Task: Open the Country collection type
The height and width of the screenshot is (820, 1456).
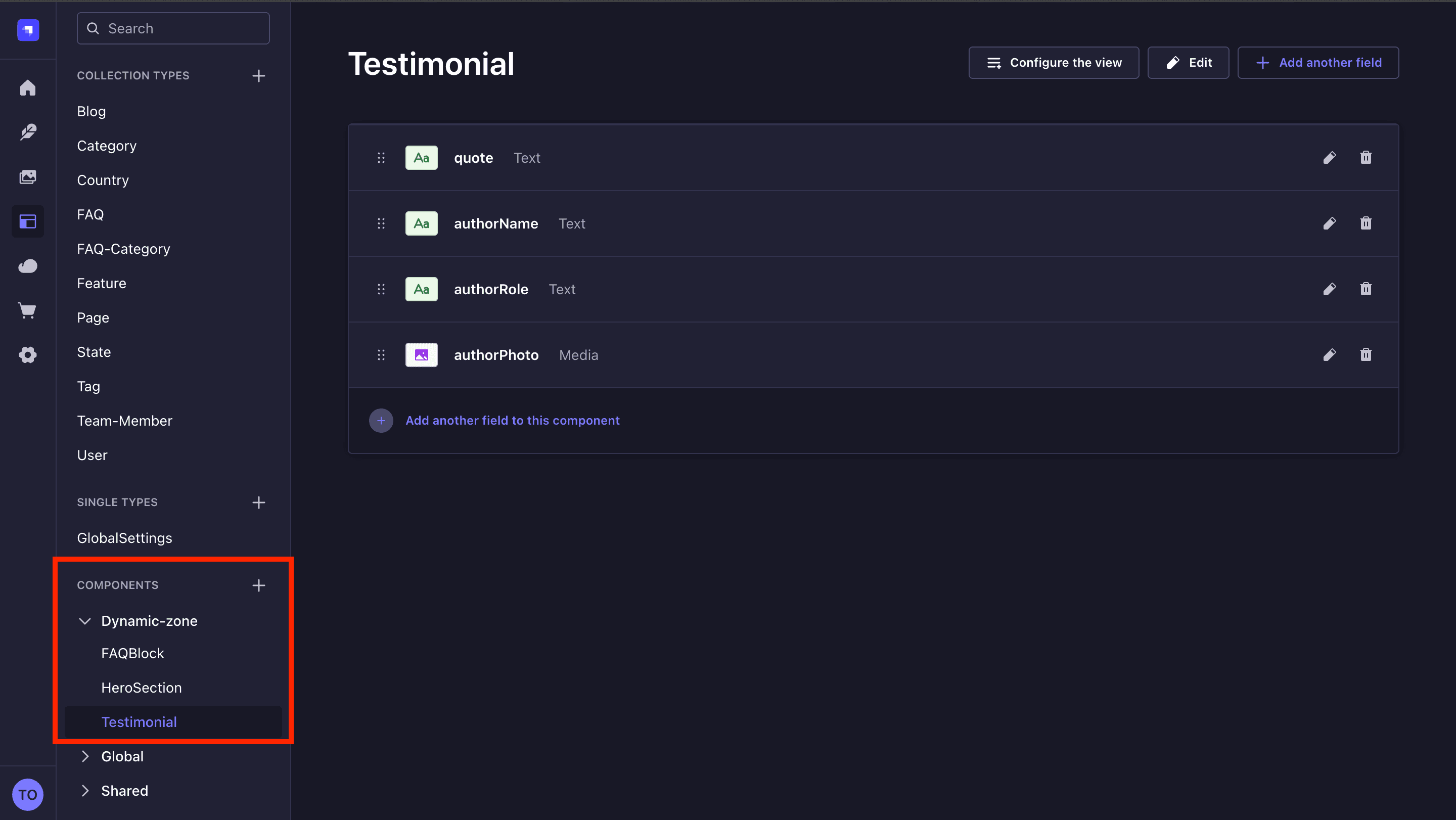Action: (x=103, y=180)
